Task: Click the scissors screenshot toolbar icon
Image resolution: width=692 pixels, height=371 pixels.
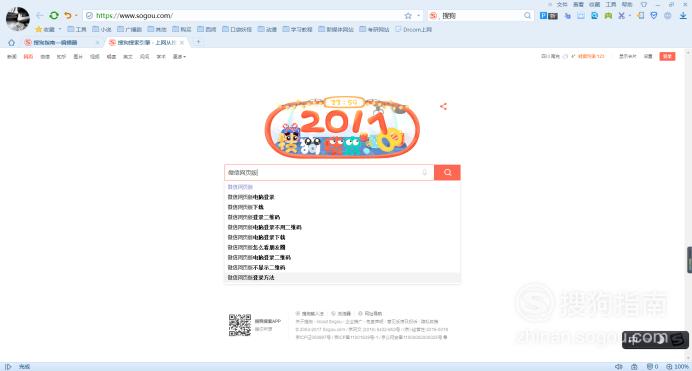Action: pos(621,15)
